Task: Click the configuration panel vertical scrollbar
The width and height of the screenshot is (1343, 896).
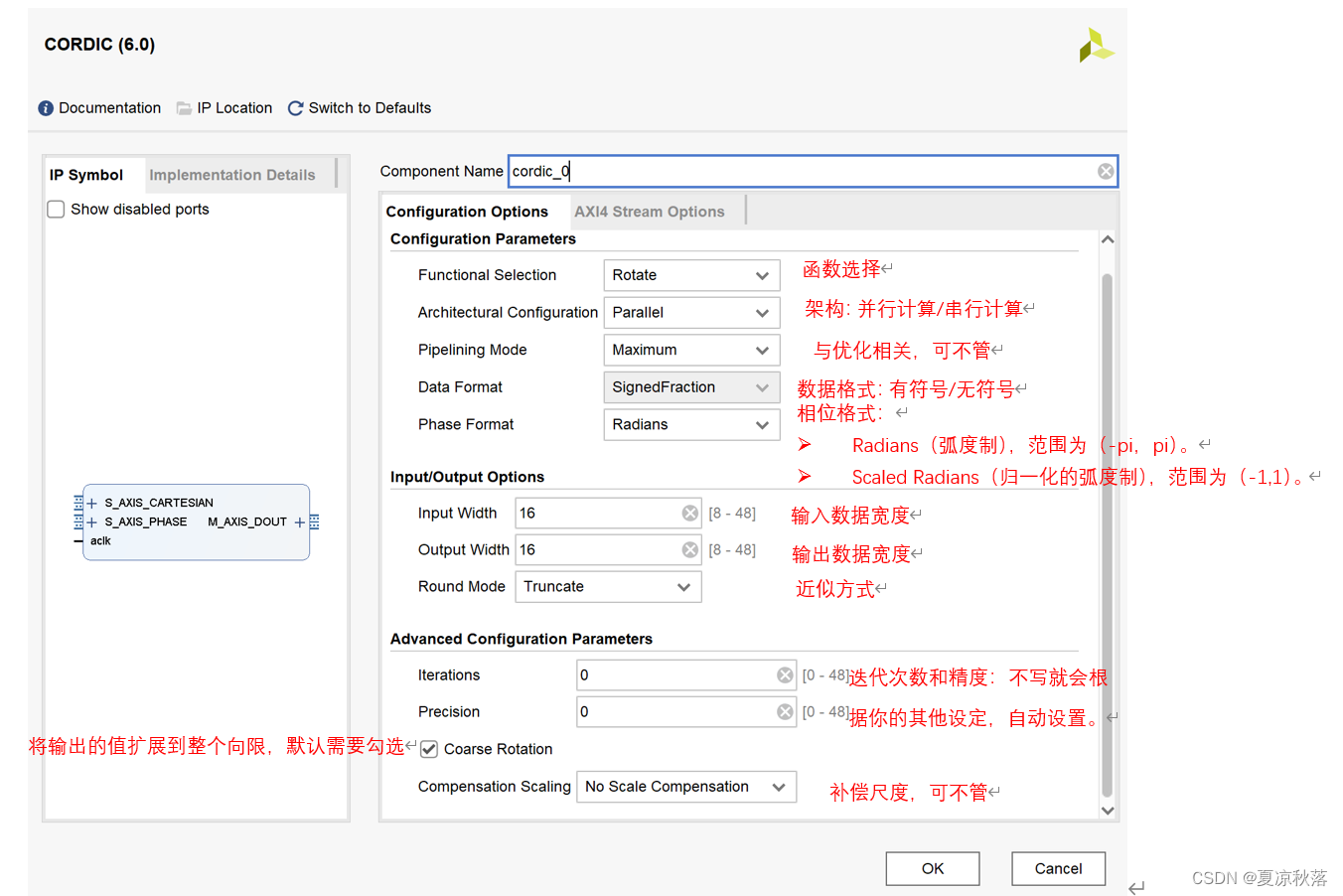Action: click(x=1107, y=534)
